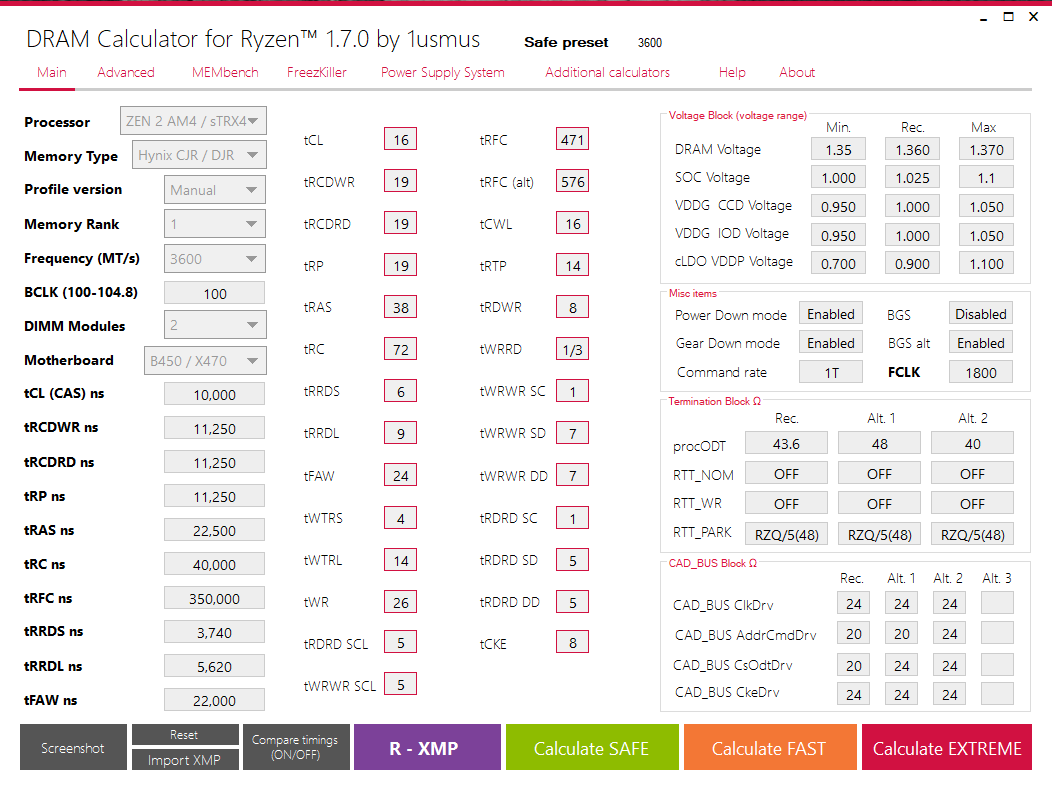The image size is (1052, 791).
Task: Click the Reset button
Action: click(185, 735)
